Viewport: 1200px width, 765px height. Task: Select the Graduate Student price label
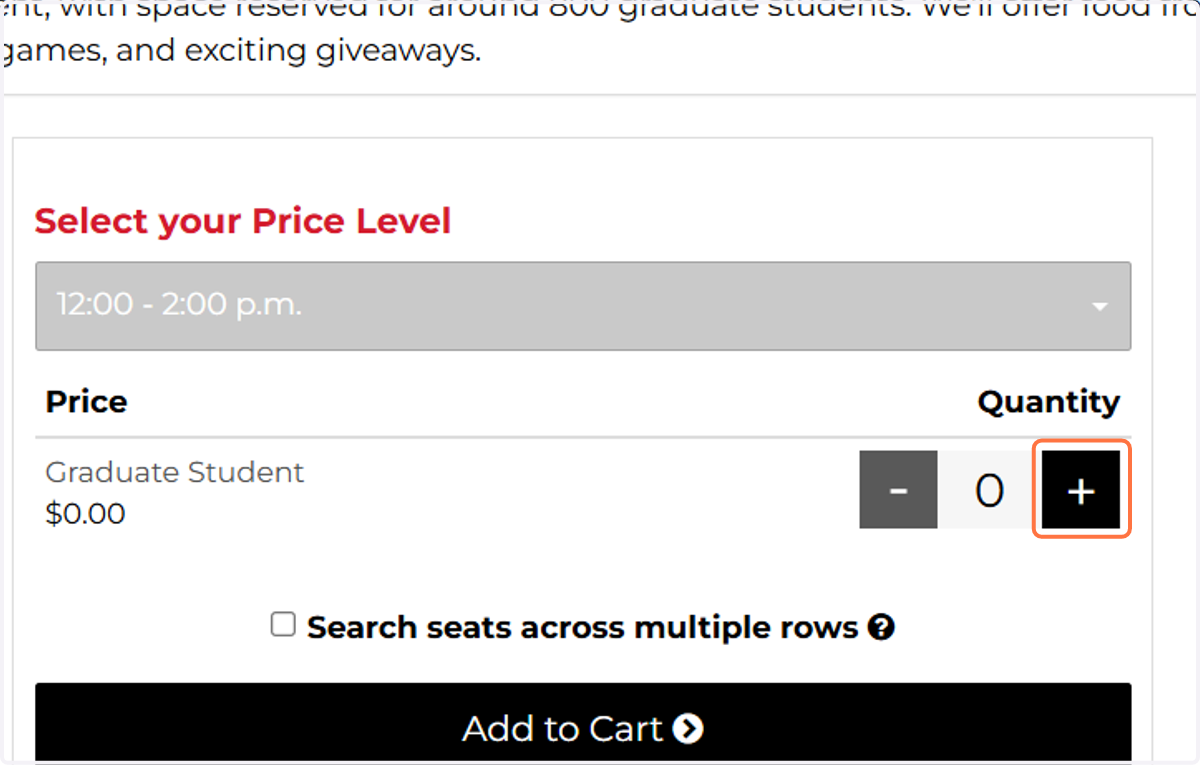tap(175, 472)
